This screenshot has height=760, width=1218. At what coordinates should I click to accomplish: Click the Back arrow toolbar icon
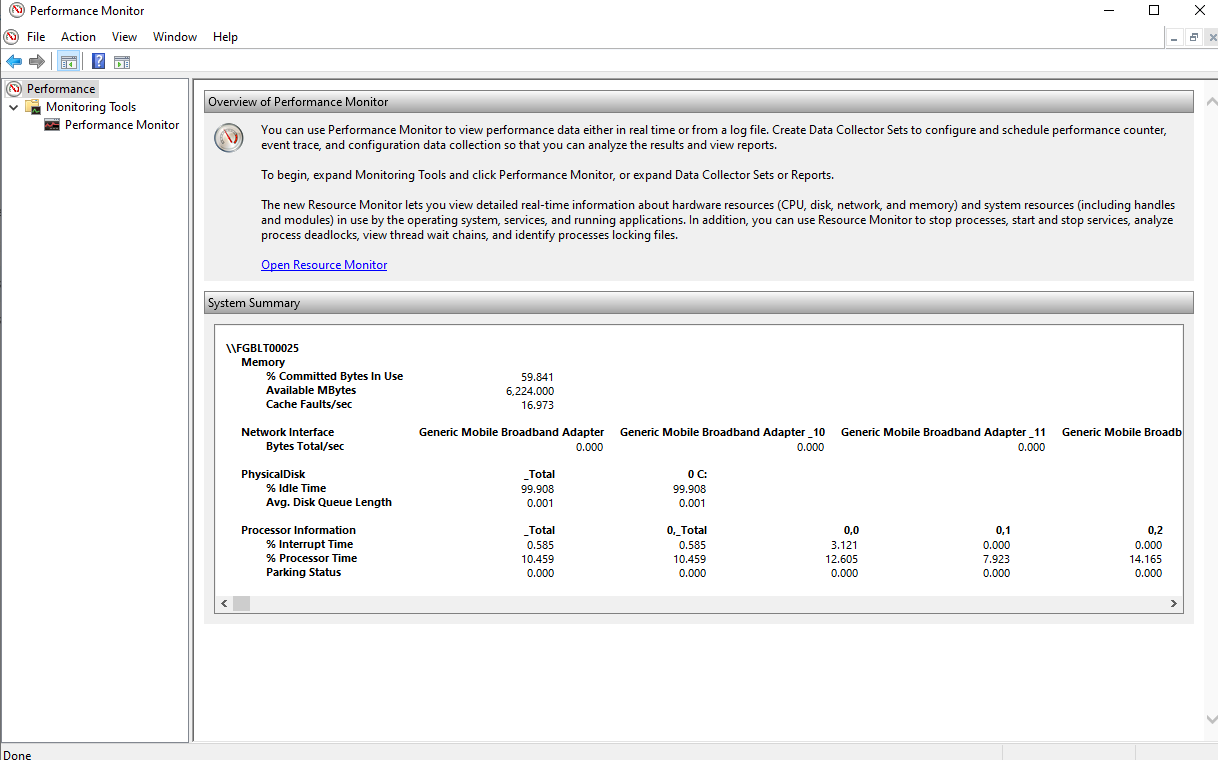click(x=14, y=62)
